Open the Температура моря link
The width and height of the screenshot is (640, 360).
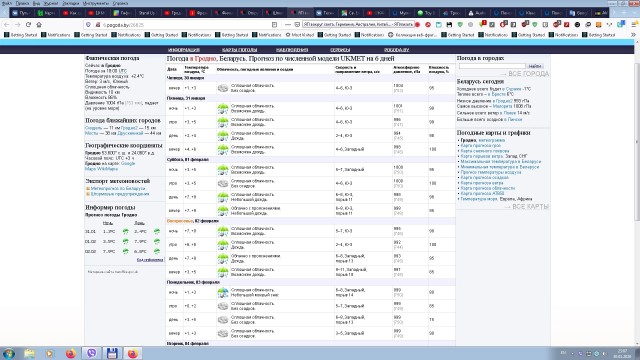coord(479,199)
